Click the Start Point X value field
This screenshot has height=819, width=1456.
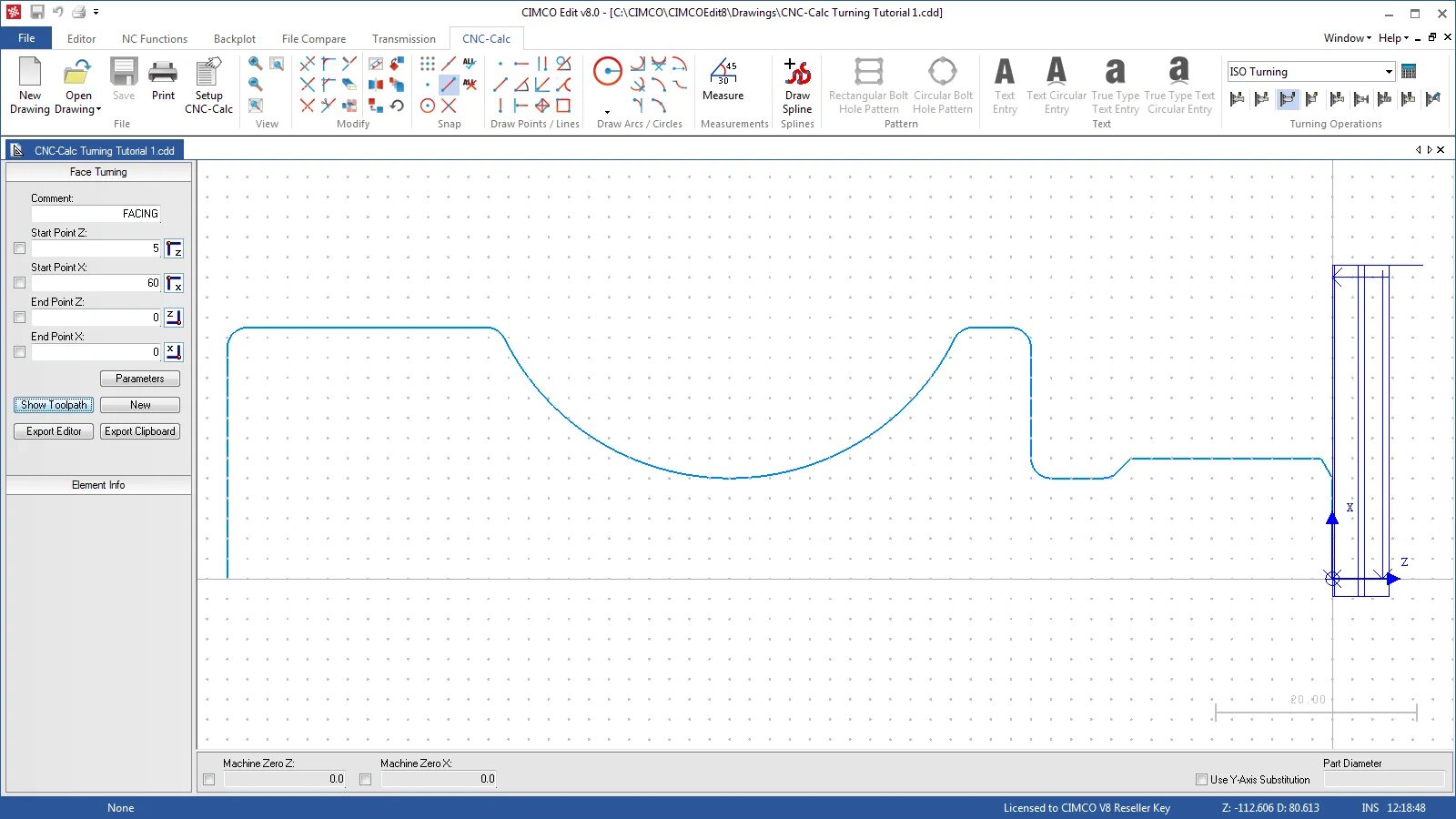96,283
